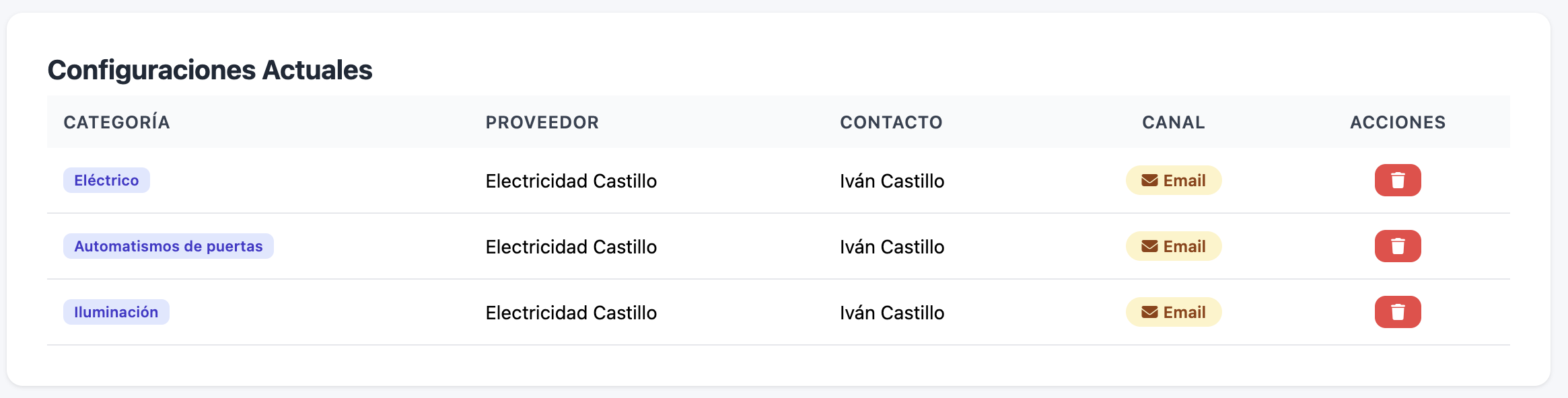Select Electricidad Castillo in the first row
Image resolution: width=1568 pixels, height=398 pixels.
pyautogui.click(x=571, y=180)
